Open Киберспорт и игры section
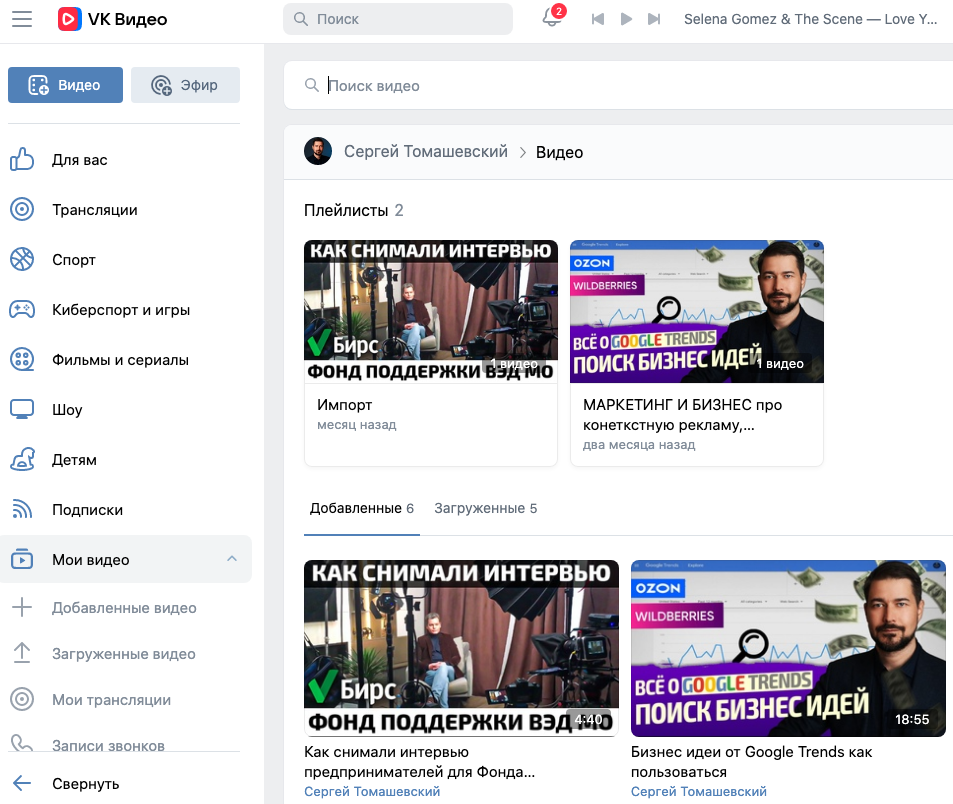 click(x=121, y=310)
